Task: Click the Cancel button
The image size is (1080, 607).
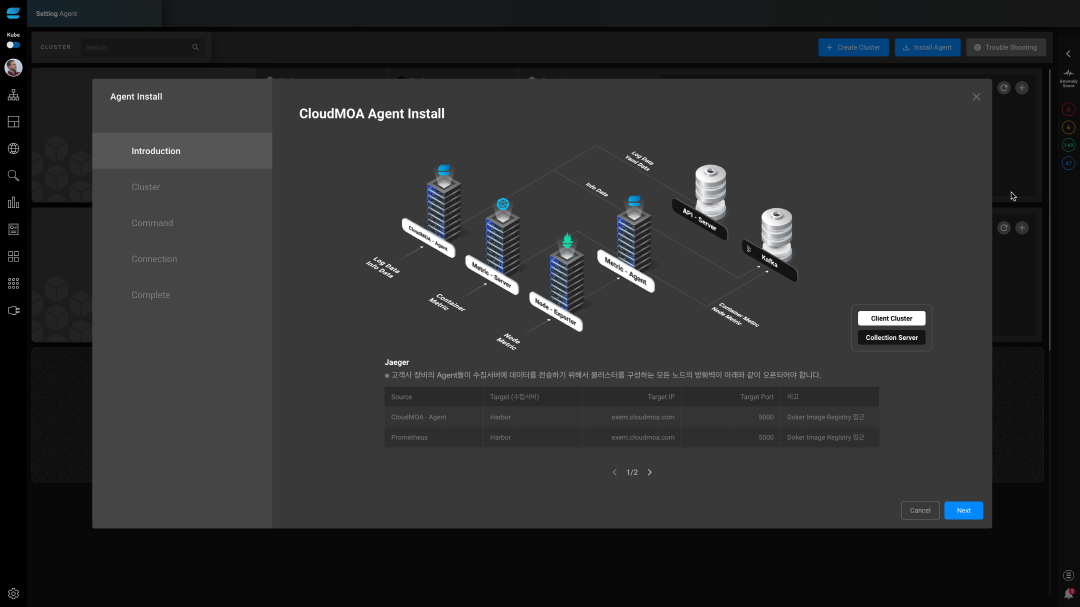Action: tap(920, 511)
